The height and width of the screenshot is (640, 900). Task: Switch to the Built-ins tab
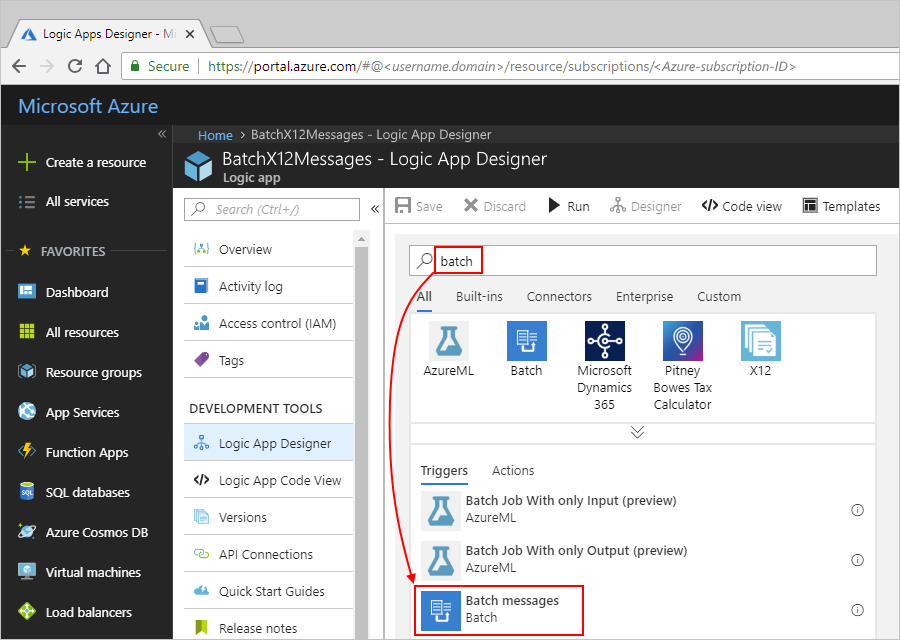[479, 296]
